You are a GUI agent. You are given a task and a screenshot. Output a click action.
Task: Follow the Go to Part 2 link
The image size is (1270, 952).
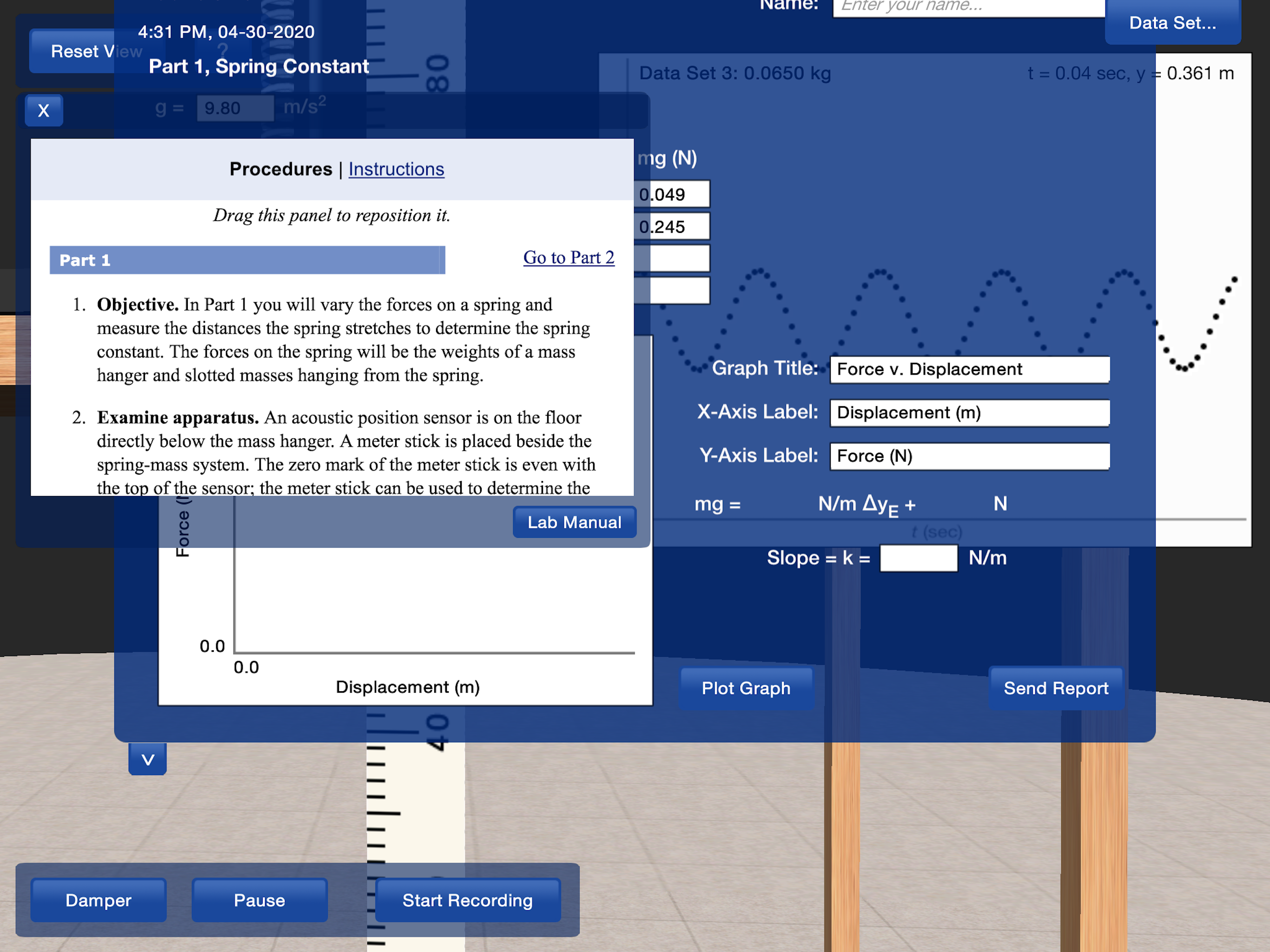[x=569, y=257]
